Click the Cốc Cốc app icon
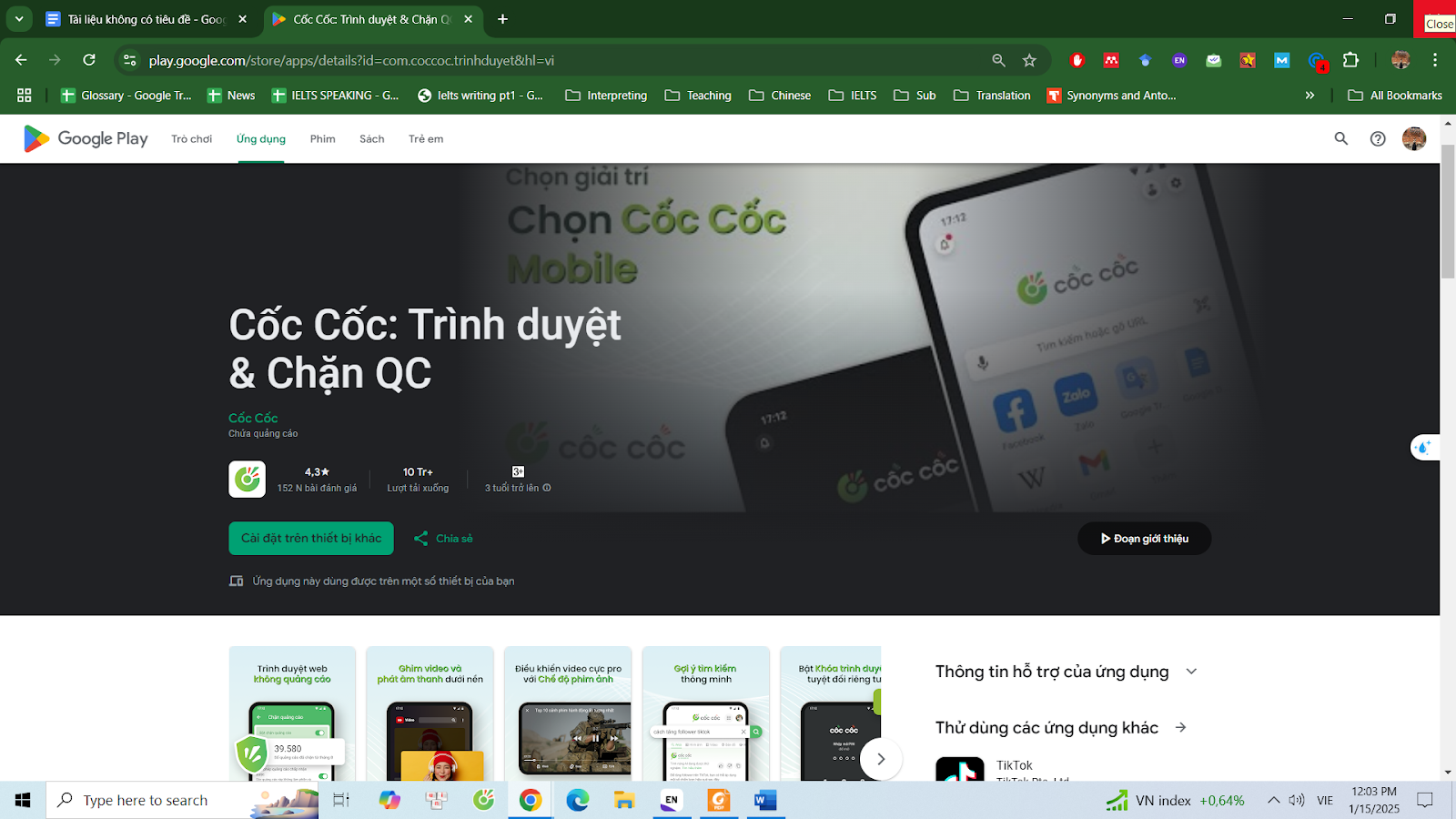Image resolution: width=1456 pixels, height=819 pixels. 247,480
